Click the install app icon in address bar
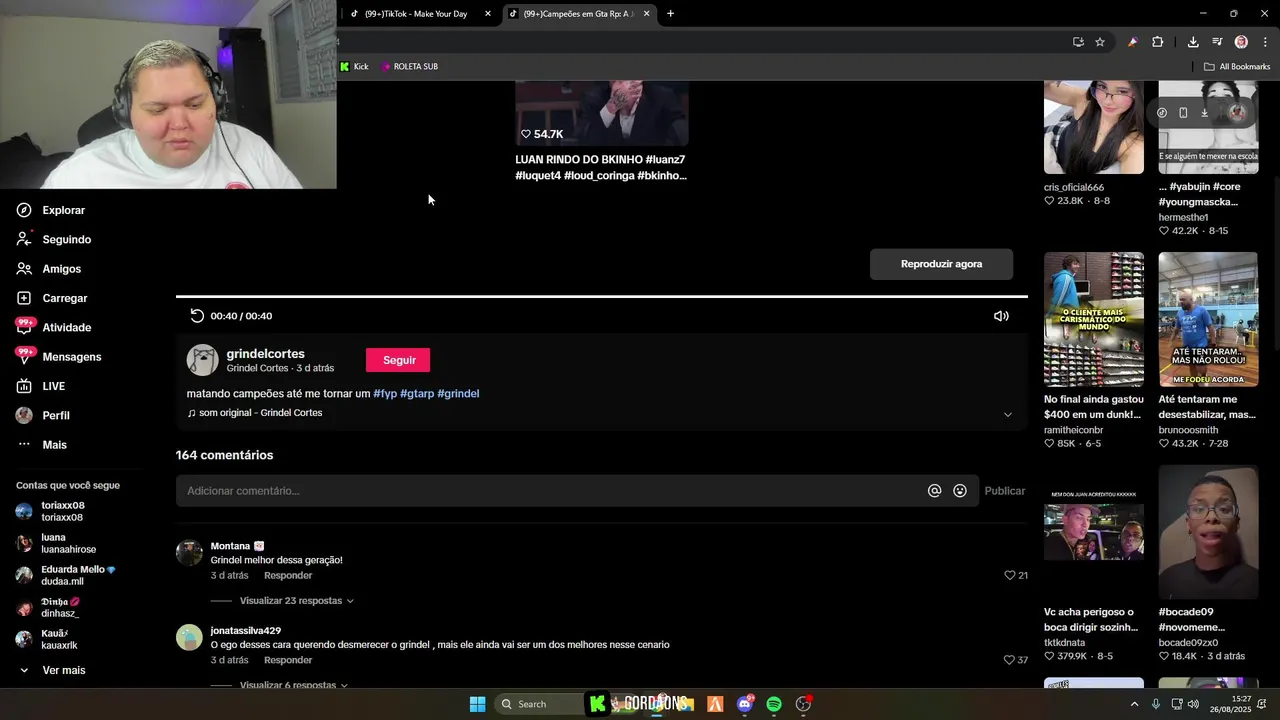Screen dimensions: 1280x720 pyautogui.click(x=1078, y=42)
